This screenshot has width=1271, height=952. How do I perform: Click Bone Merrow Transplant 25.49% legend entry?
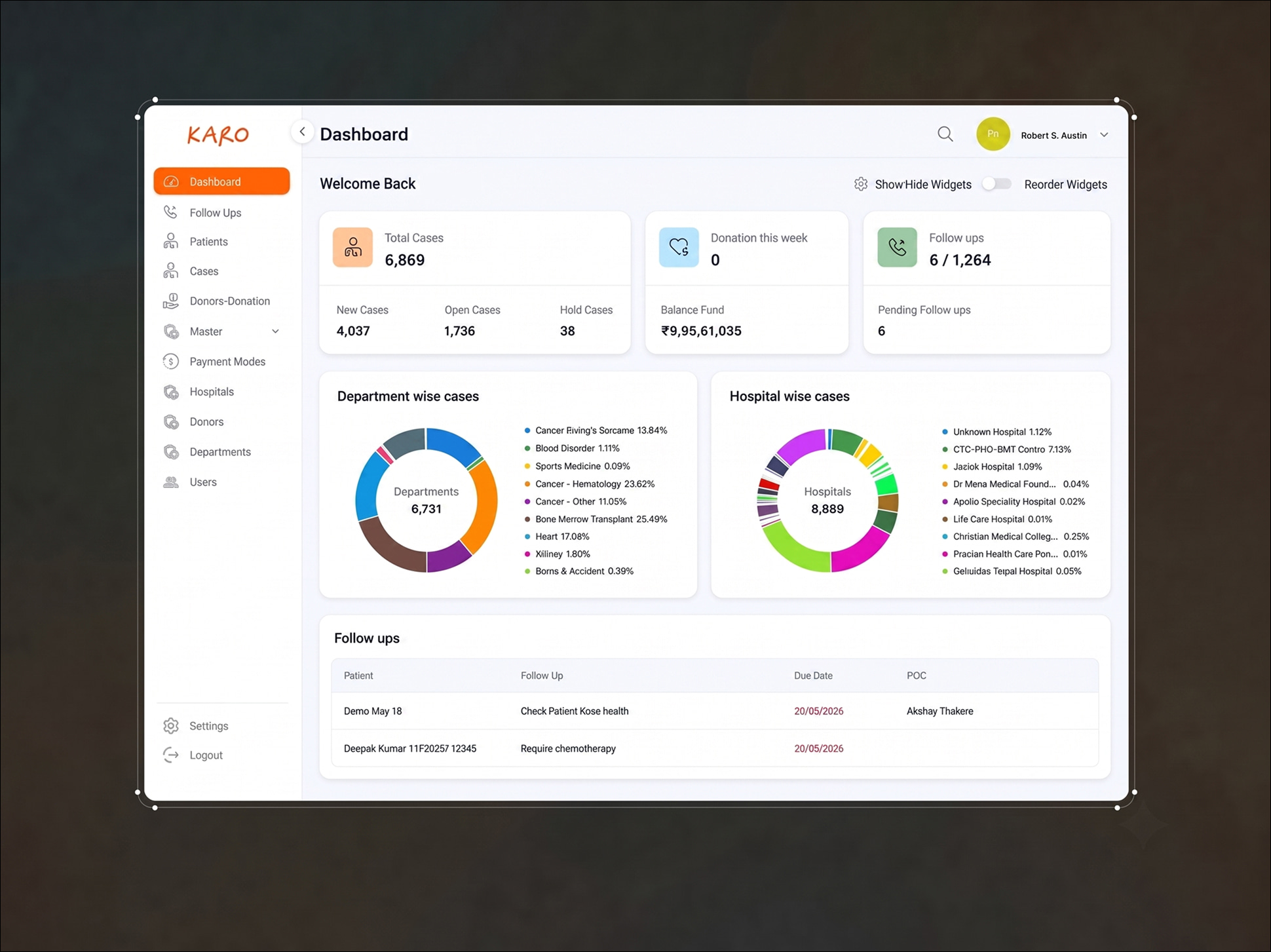[596, 519]
